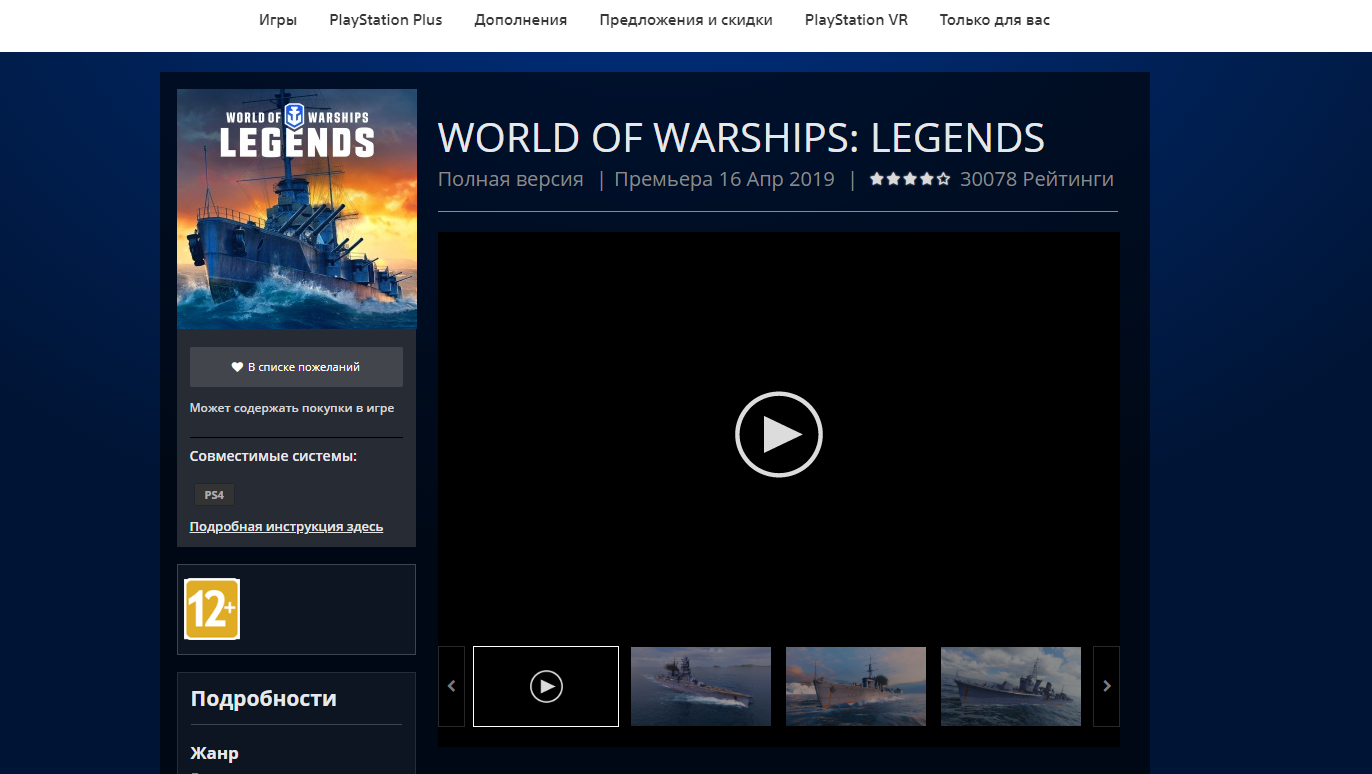This screenshot has height=774, width=1372.
Task: Open the 'Только для вас' section
Action: (994, 20)
